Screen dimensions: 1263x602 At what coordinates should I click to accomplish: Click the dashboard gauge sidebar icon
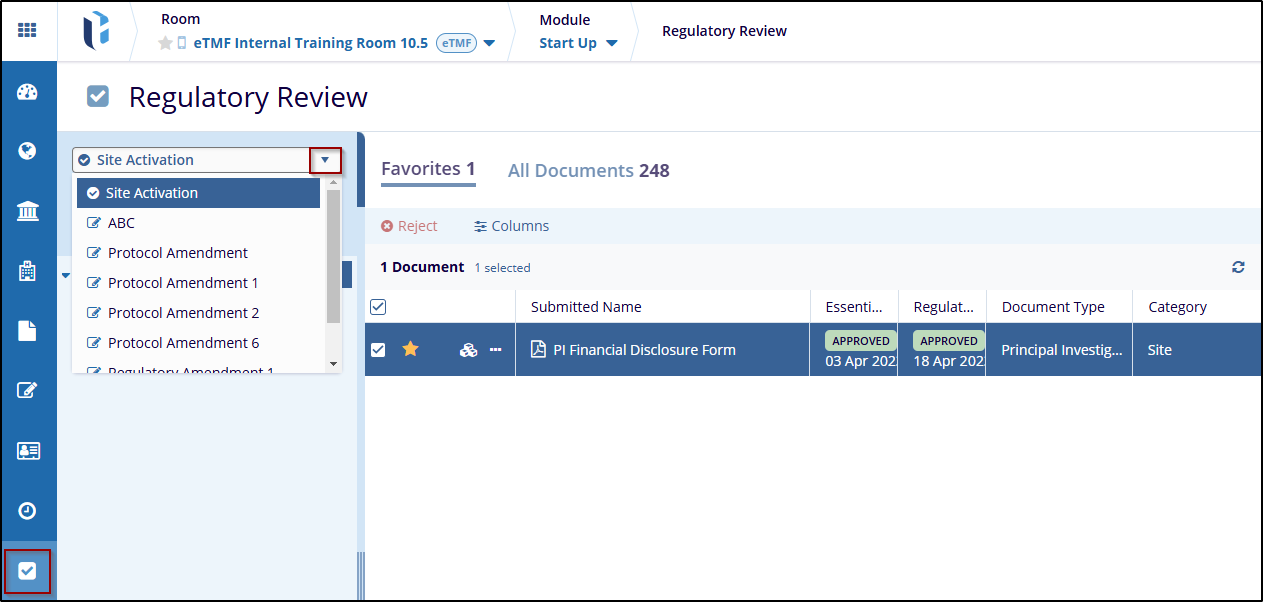(x=27, y=92)
